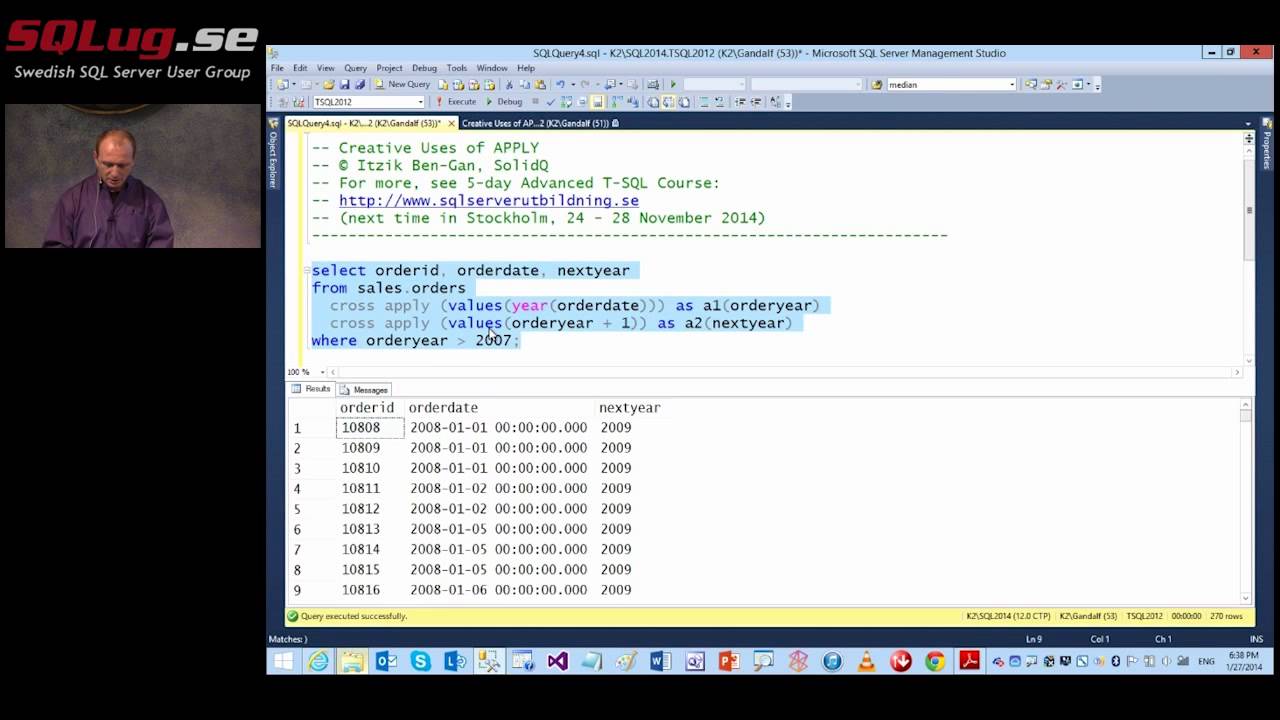Screen dimensions: 1280x720
Task: Open Word from the taskbar
Action: (x=660, y=661)
